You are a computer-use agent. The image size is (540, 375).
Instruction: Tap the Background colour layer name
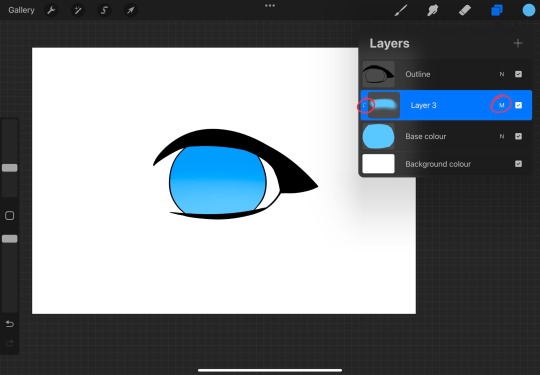tap(438, 164)
